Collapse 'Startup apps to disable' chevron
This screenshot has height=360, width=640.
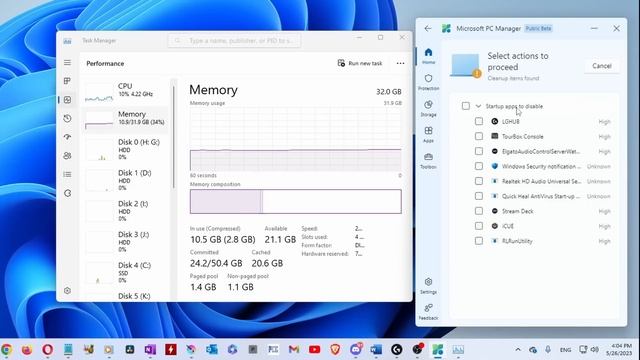[478, 106]
